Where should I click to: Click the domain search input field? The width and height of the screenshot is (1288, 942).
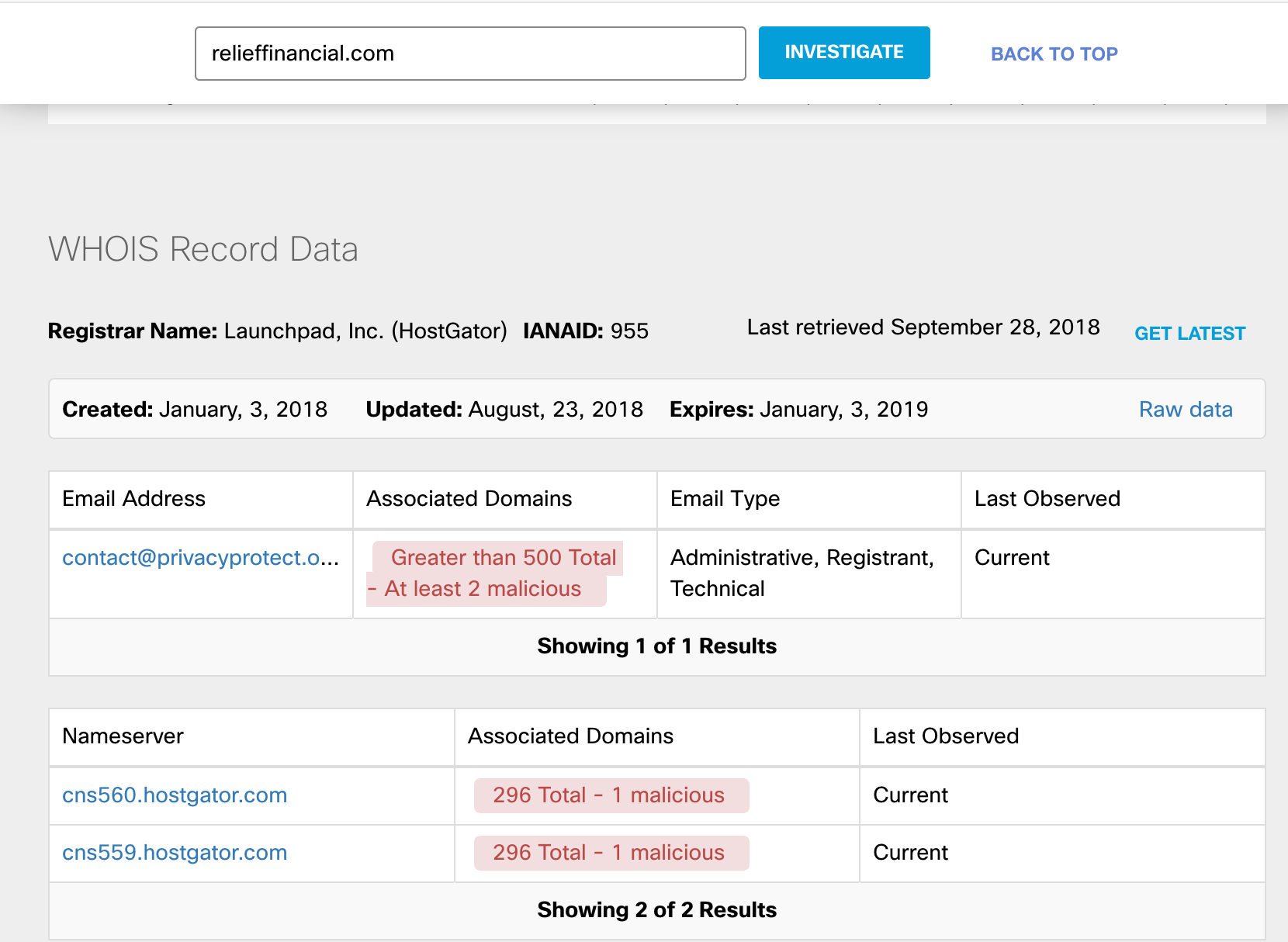(469, 54)
